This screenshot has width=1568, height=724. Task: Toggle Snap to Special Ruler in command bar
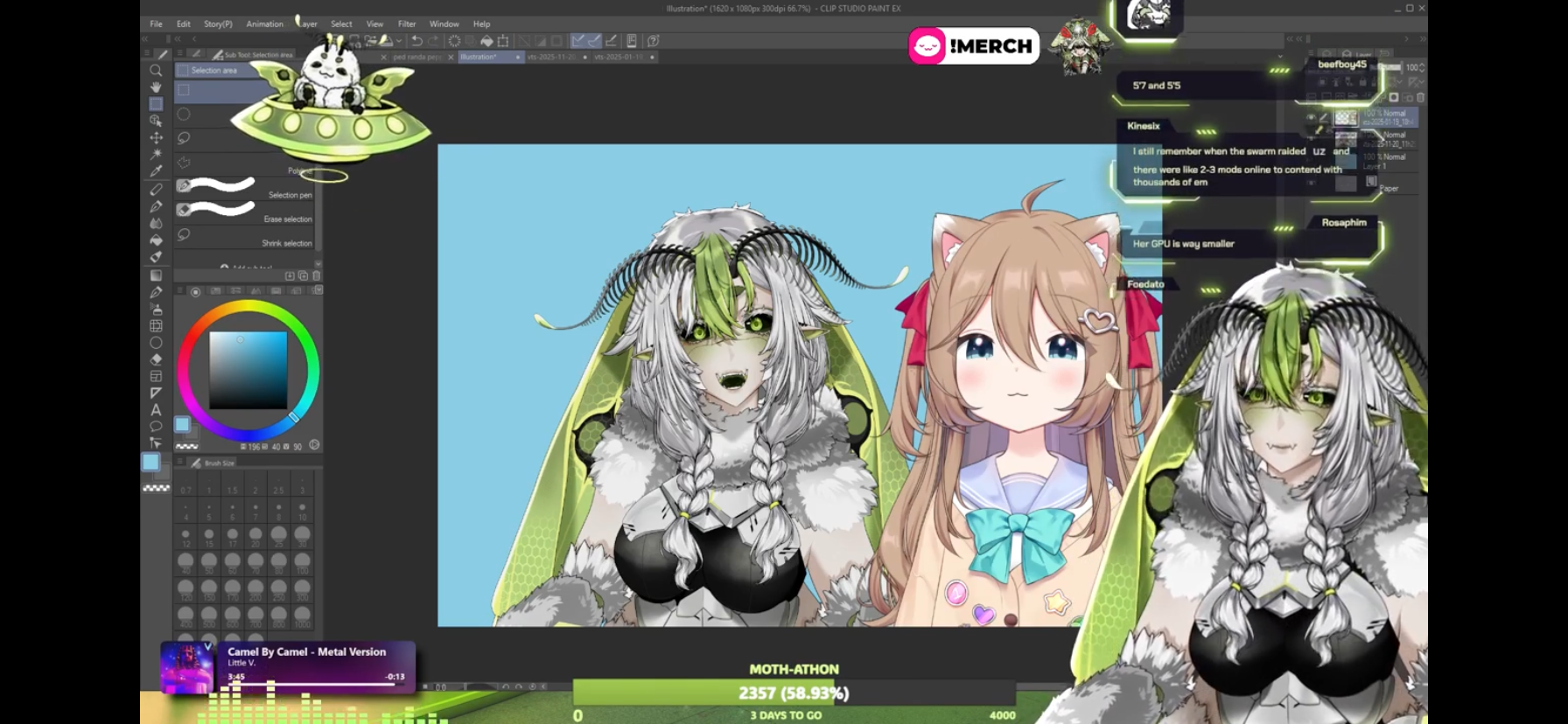(x=594, y=41)
